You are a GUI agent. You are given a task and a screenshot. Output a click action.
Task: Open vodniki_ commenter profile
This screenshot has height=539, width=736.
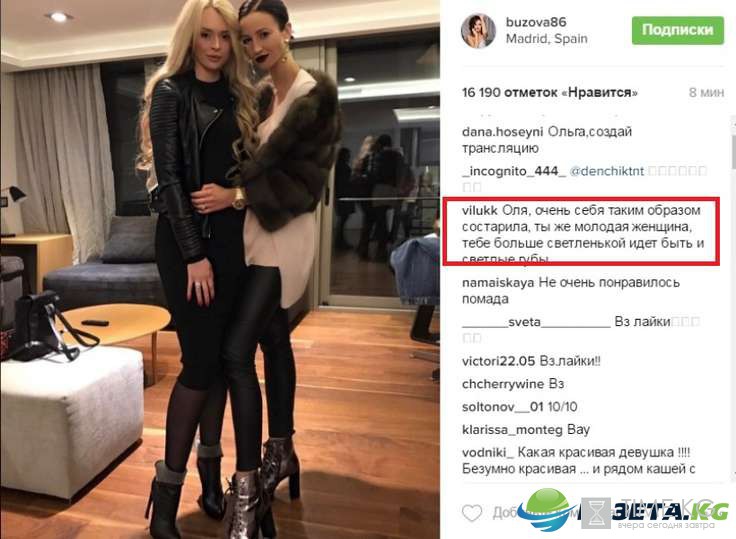click(x=488, y=453)
